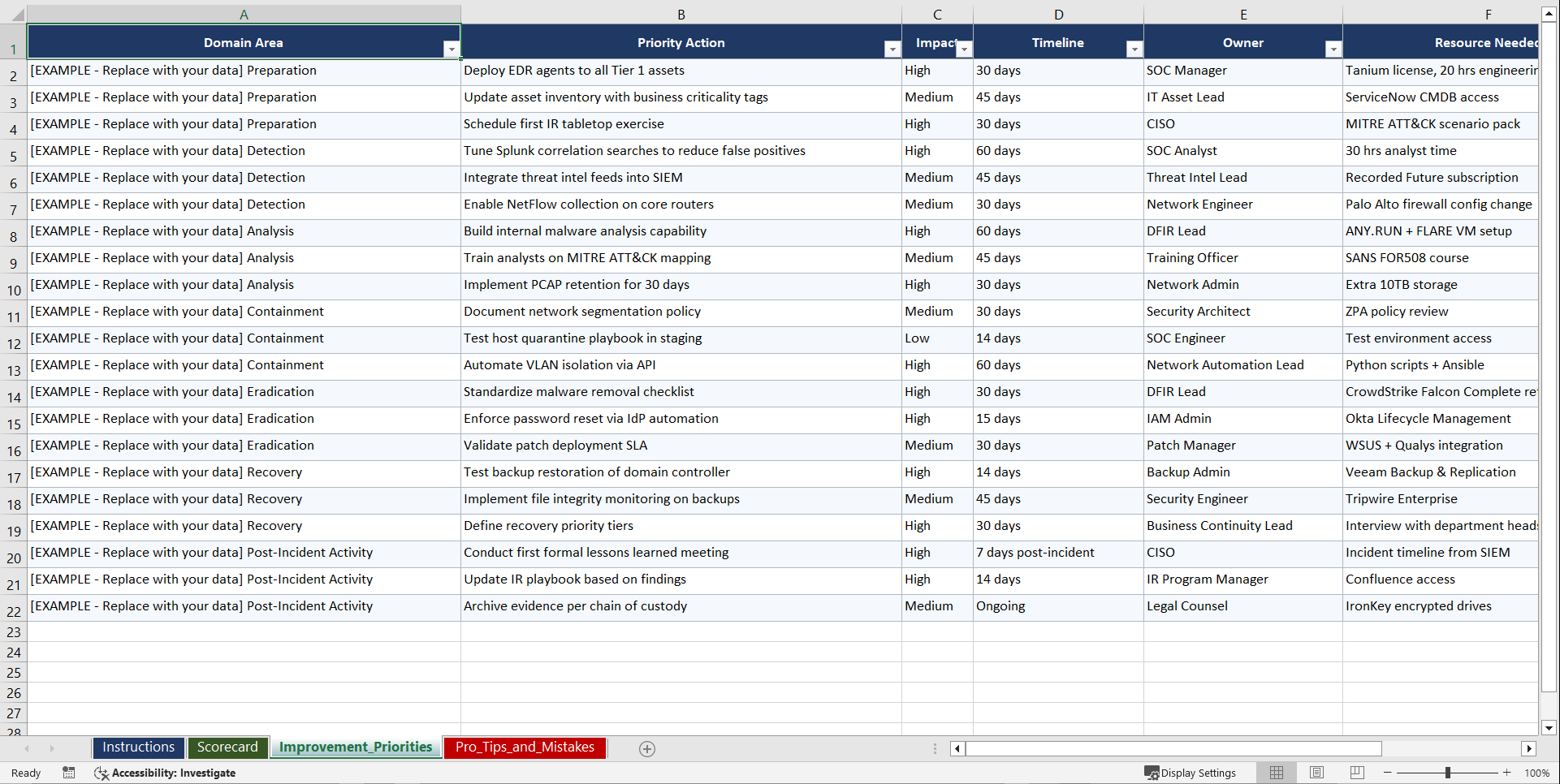The height and width of the screenshot is (784, 1560).
Task: Switch to the Scorecard sheet tab
Action: 227,747
